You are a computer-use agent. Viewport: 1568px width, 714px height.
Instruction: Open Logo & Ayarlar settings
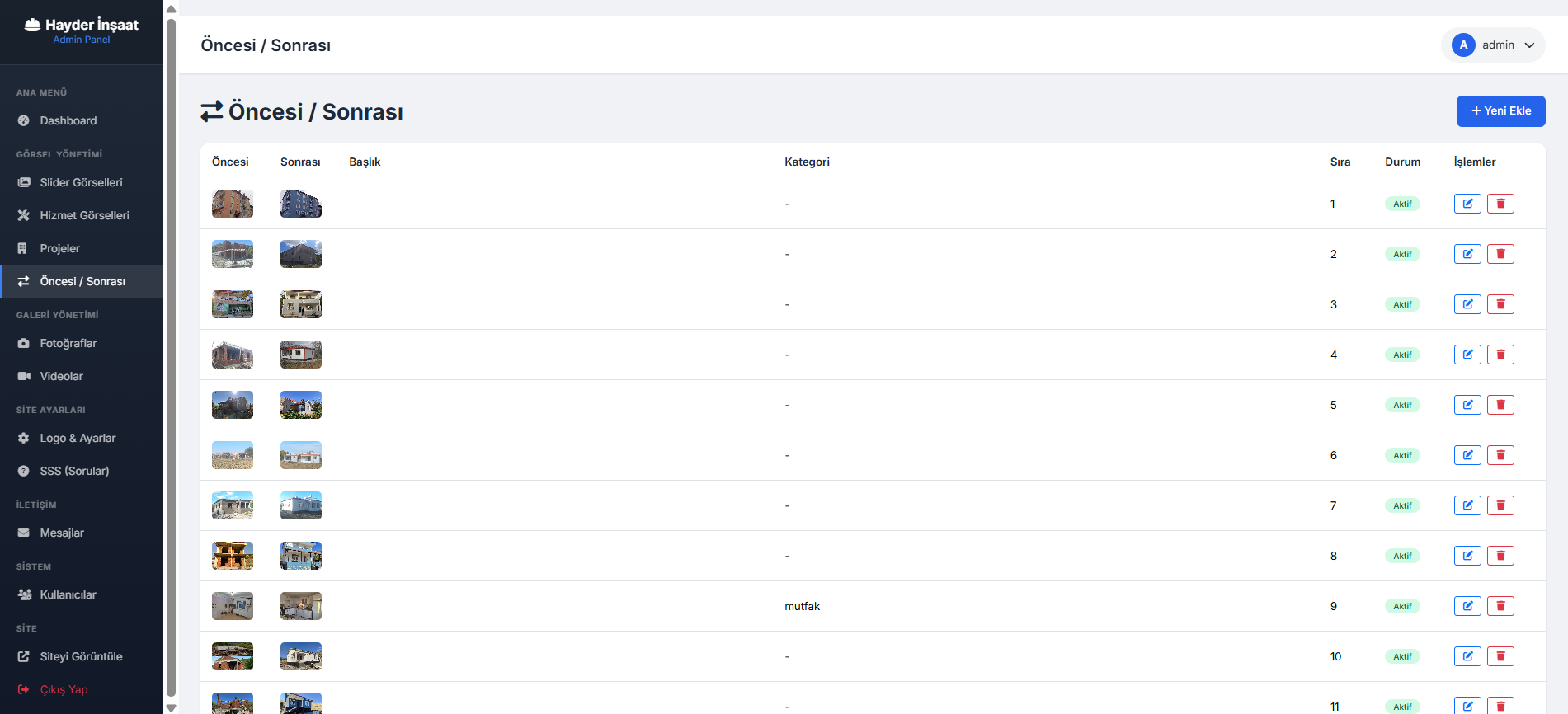(82, 438)
